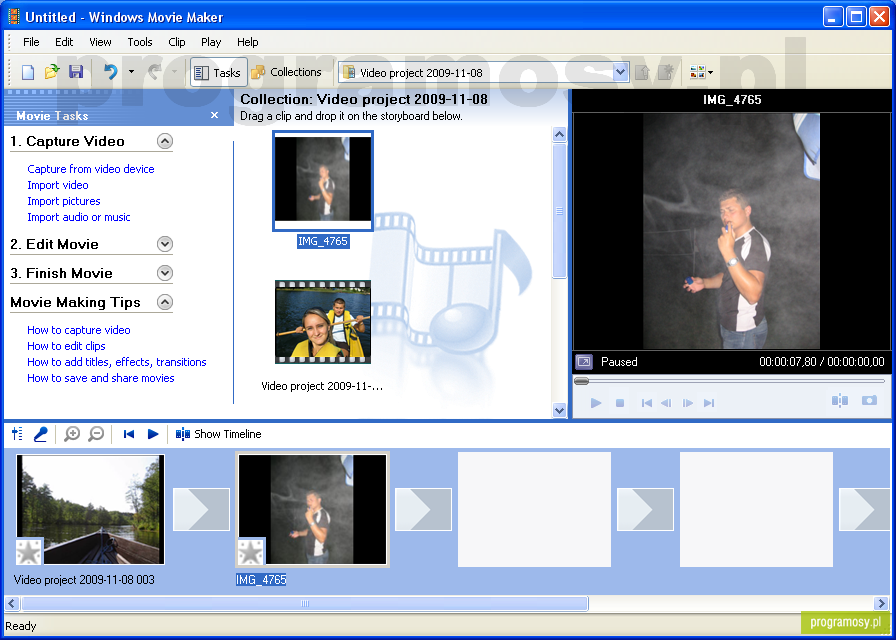Open undo history dropdown arrow
Screen dimensions: 896x640
[x=131, y=72]
